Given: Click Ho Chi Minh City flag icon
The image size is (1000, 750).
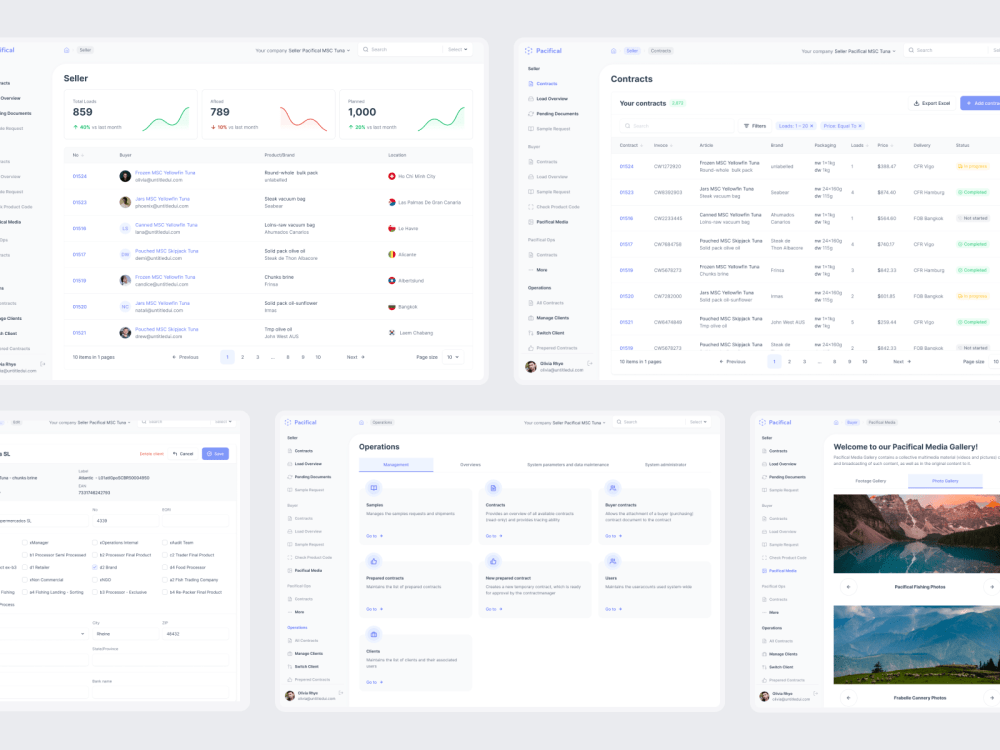Looking at the screenshot, I should (392, 176).
